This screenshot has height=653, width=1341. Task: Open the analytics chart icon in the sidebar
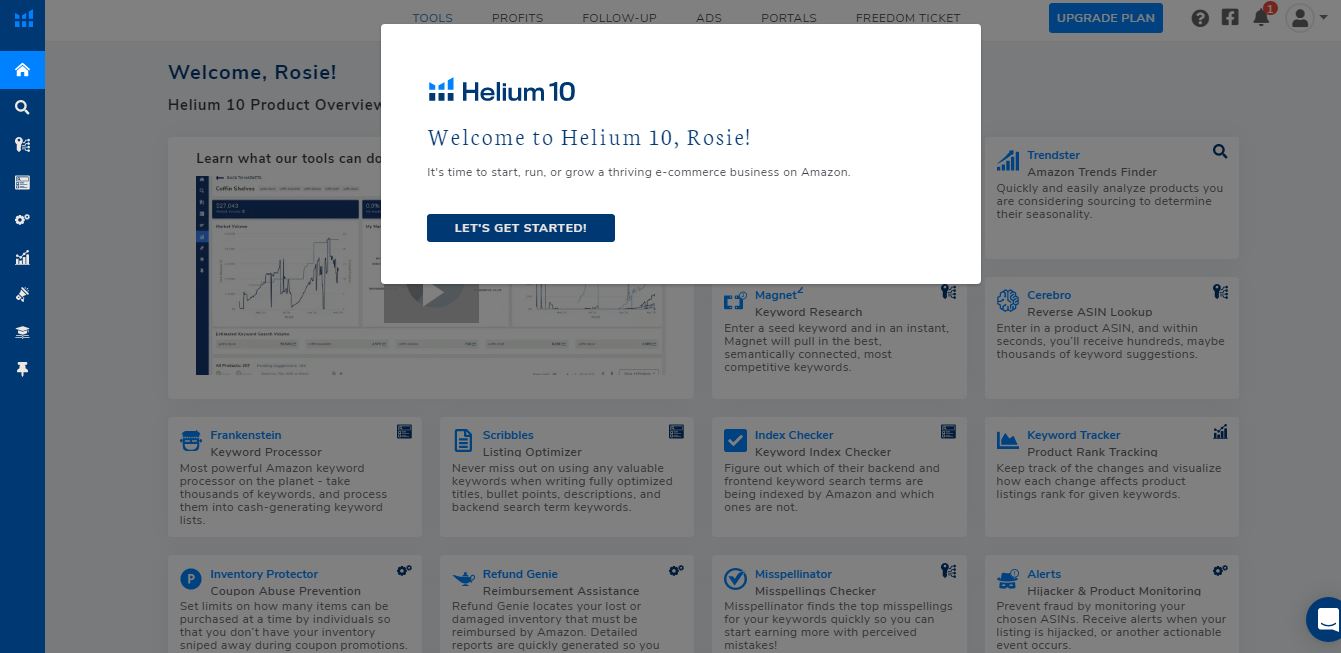click(x=22, y=258)
